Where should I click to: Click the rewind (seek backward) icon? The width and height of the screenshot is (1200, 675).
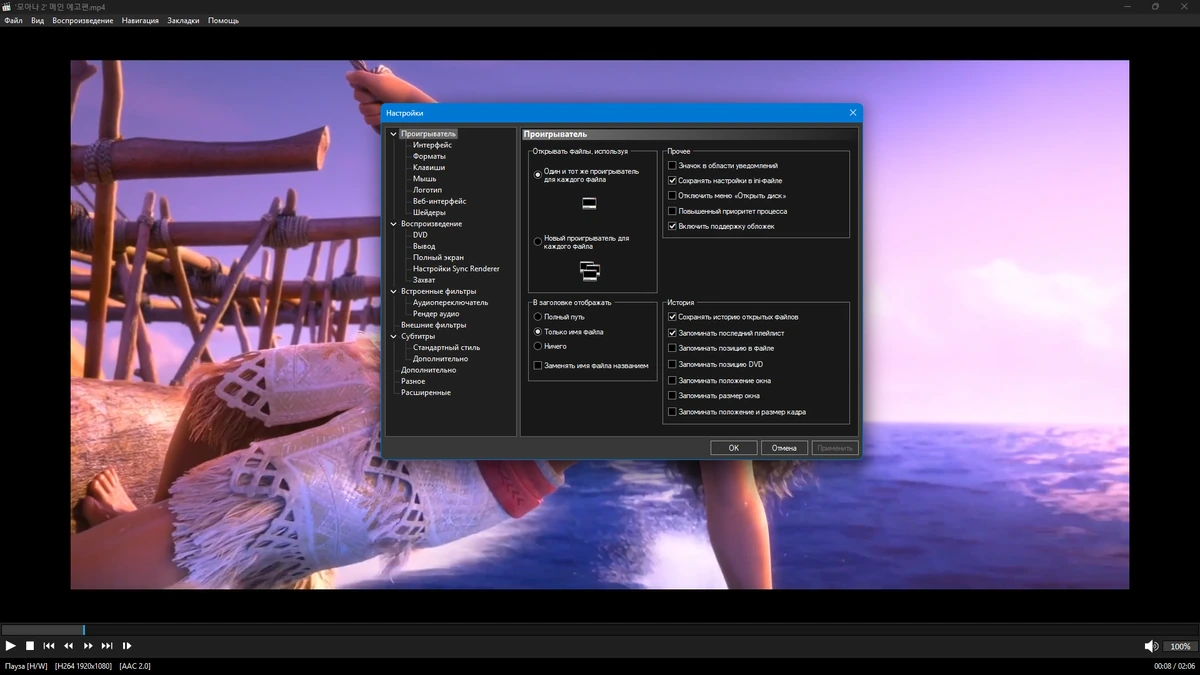68,646
